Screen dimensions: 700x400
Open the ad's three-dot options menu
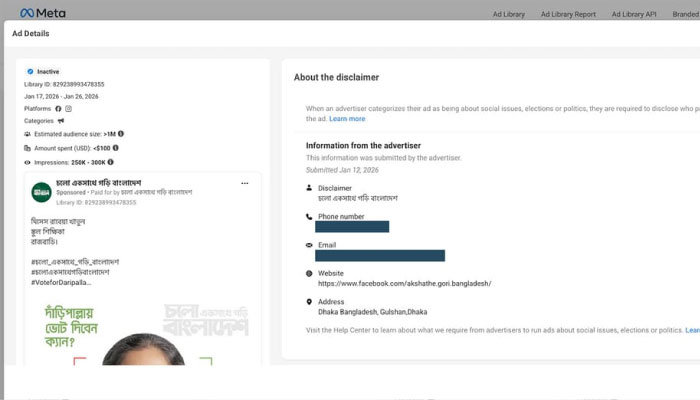coord(245,183)
